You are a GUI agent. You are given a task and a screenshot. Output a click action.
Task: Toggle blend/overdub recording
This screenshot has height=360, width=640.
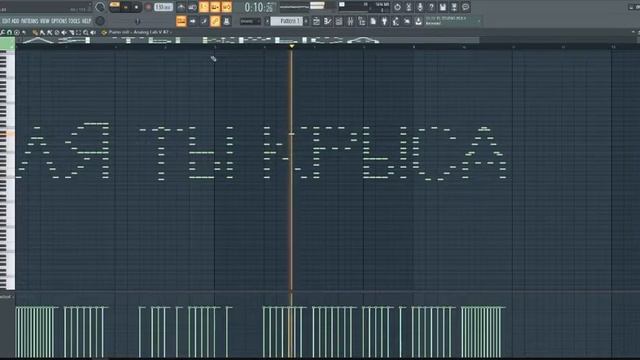(x=215, y=7)
